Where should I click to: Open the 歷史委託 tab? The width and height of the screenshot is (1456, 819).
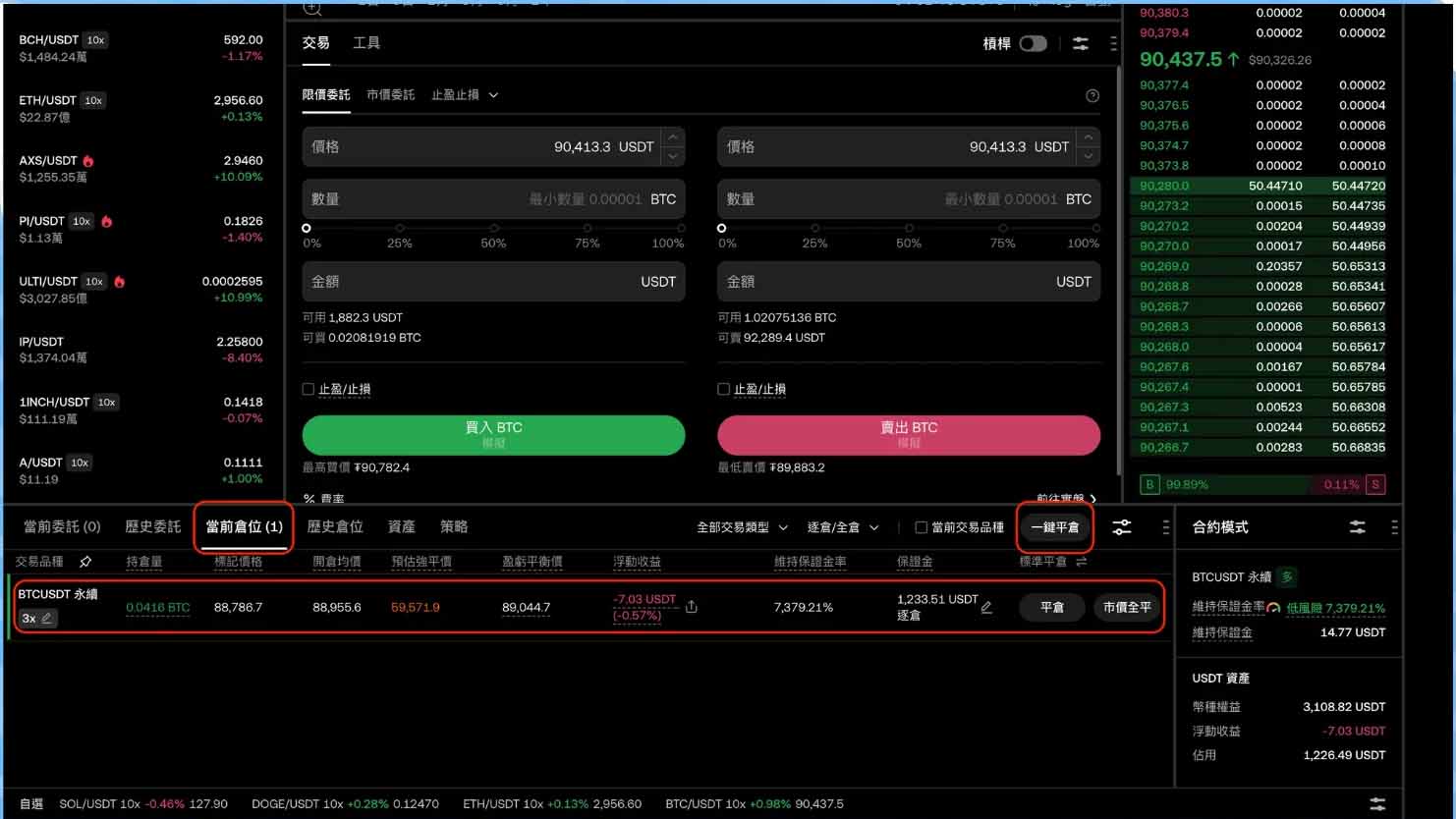click(153, 527)
